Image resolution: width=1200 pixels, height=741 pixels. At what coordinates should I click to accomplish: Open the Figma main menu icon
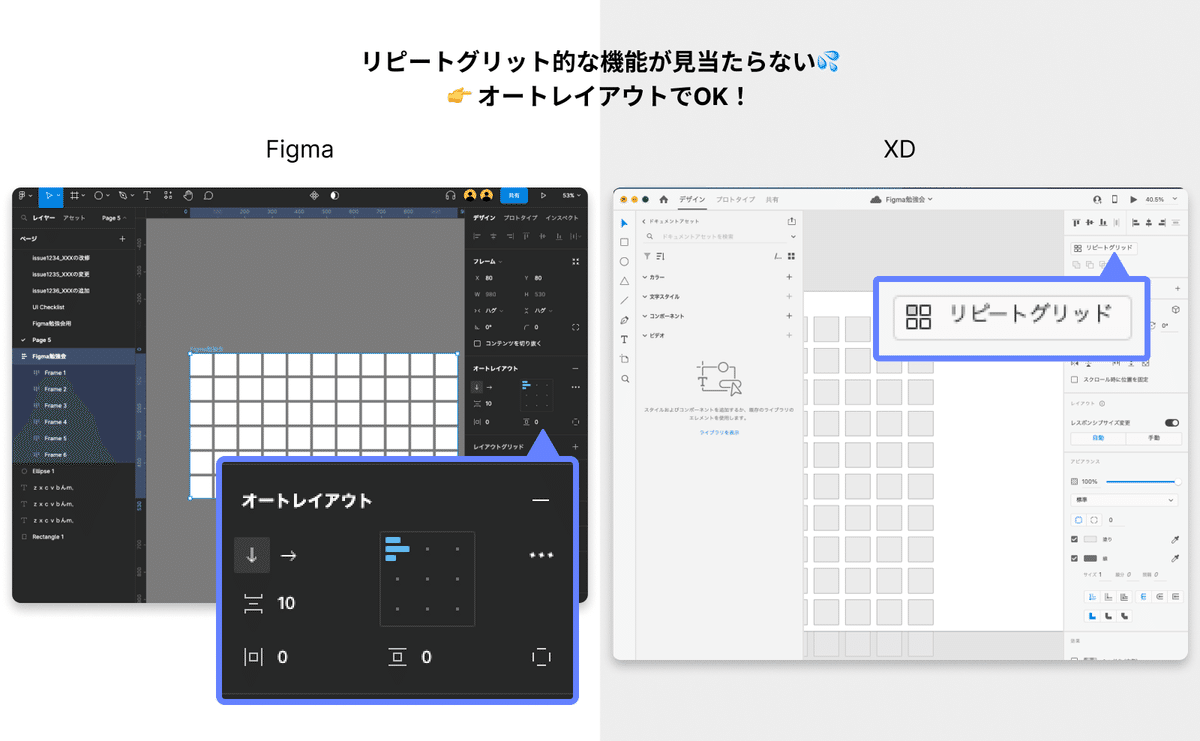click(x=25, y=196)
